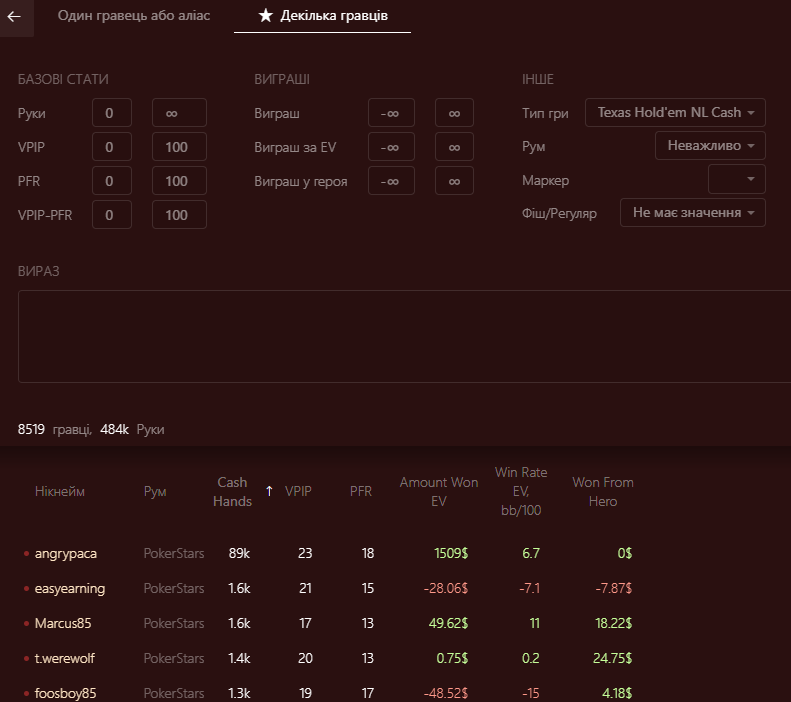Click the 24.75$ Won From Hero value

[x=612, y=658]
